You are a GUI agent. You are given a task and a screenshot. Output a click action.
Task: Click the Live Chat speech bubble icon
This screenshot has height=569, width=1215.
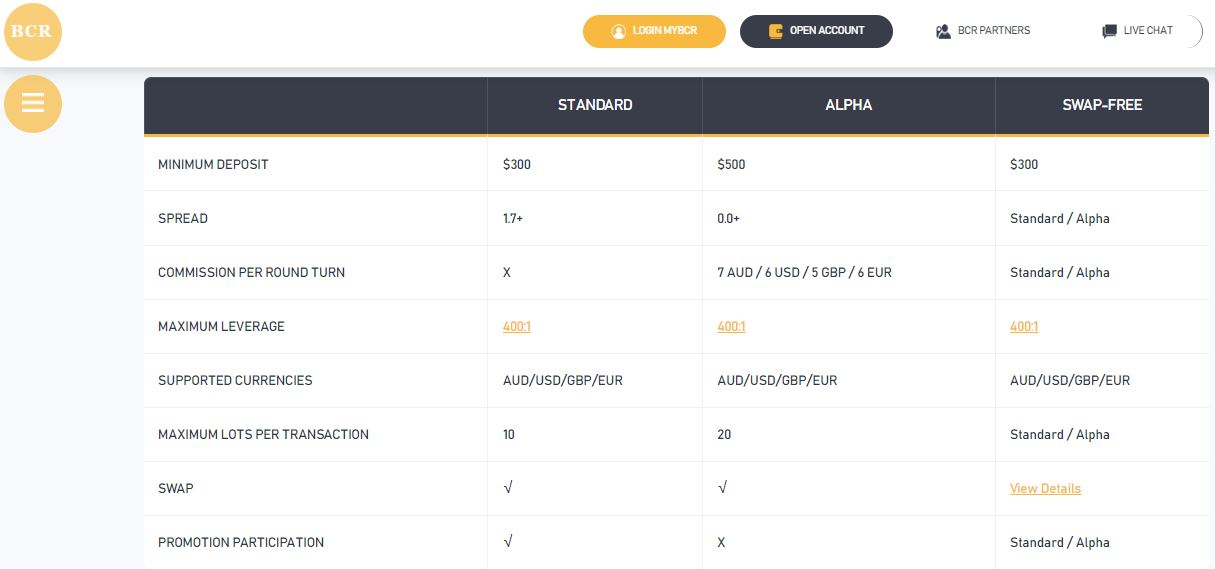(x=1109, y=31)
